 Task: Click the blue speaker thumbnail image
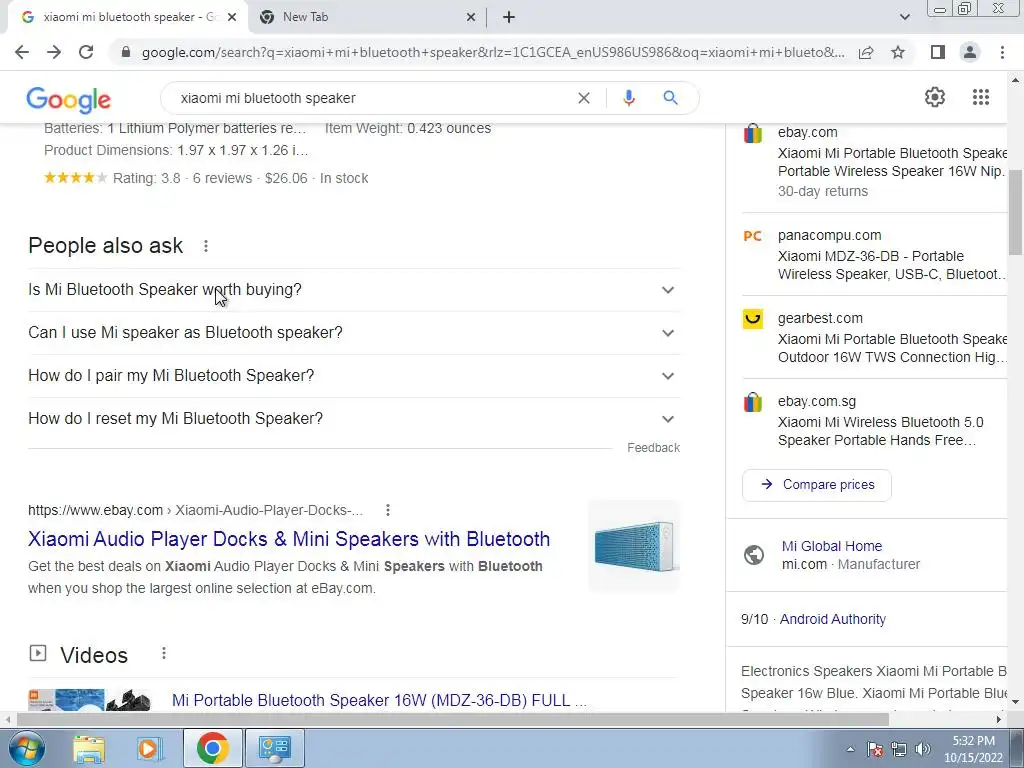point(634,546)
